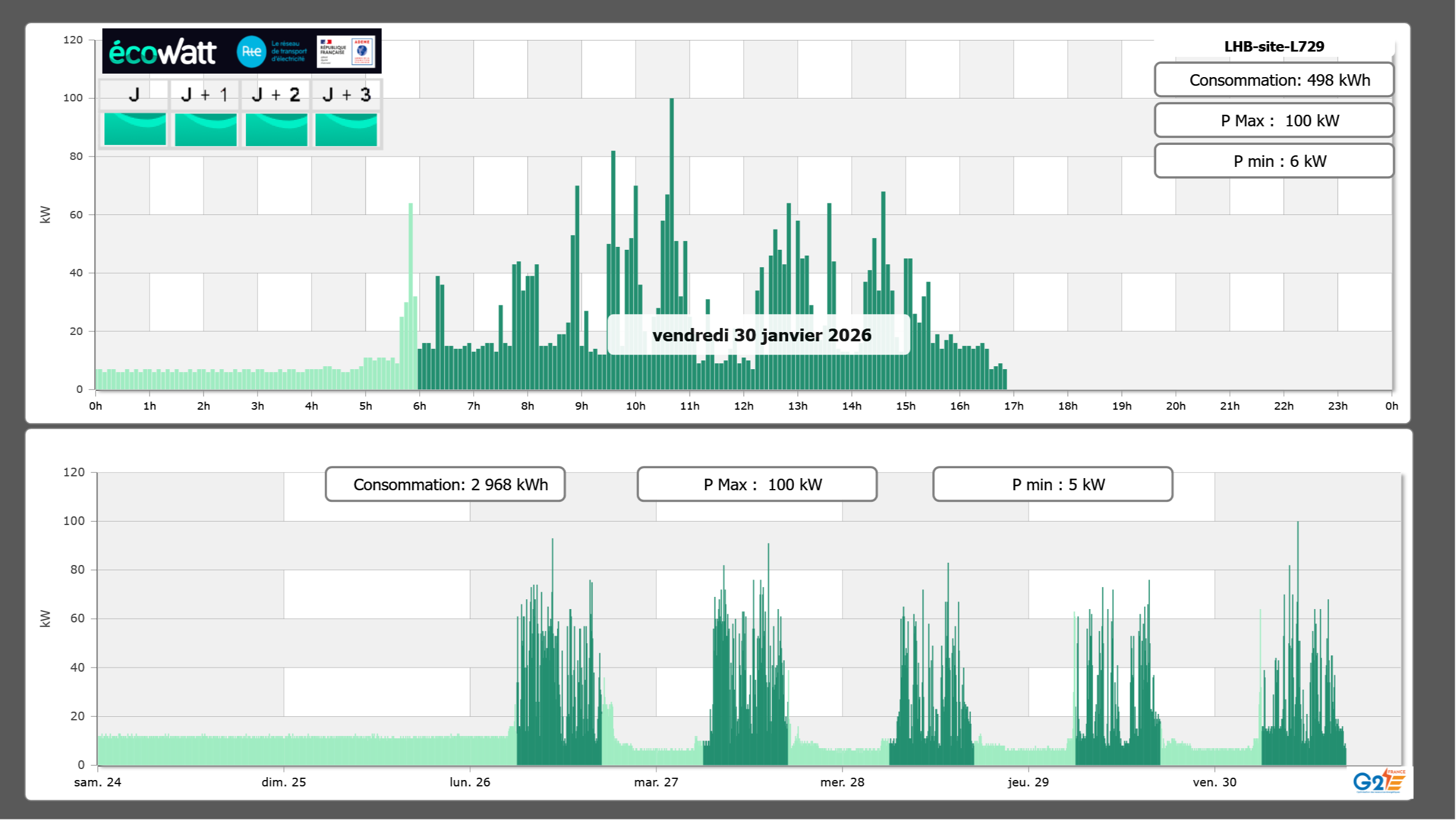Click the P min : 5 kW box
This screenshot has height=820, width=1456.
[1052, 484]
